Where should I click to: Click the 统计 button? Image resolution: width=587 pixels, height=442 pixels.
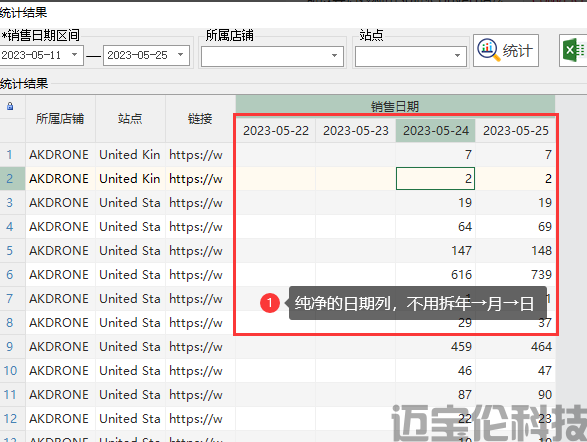pos(506,51)
